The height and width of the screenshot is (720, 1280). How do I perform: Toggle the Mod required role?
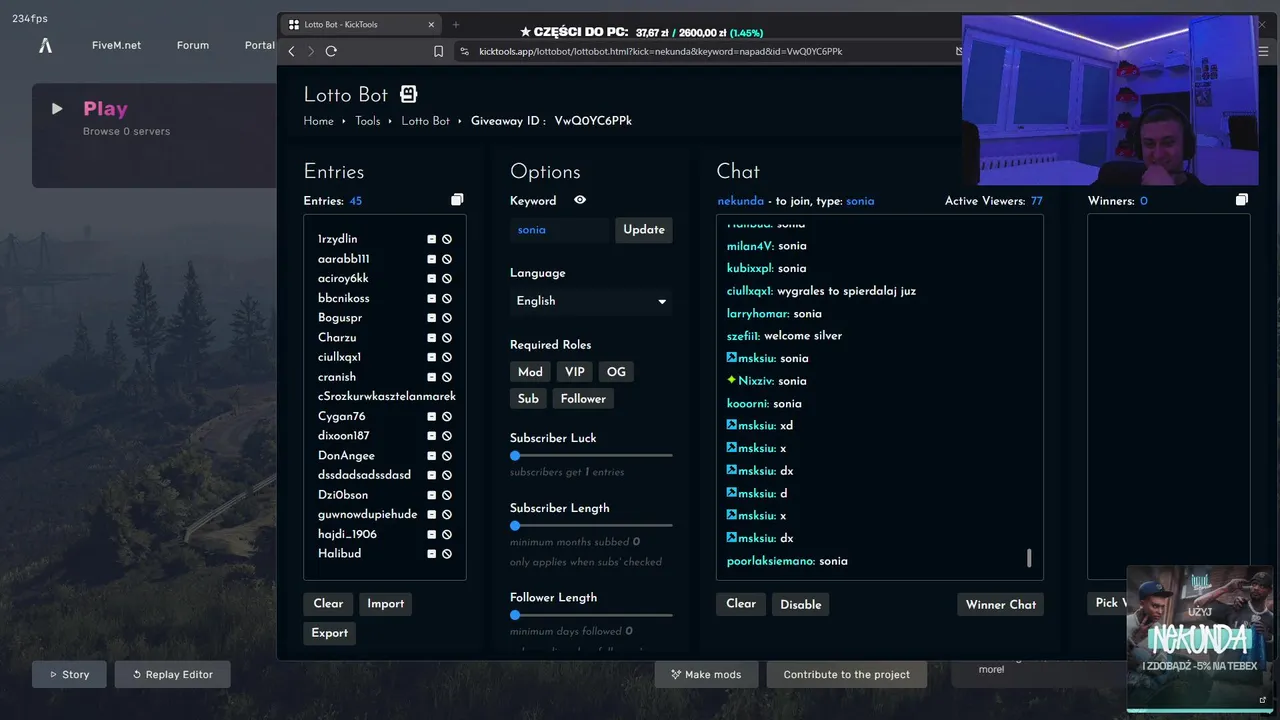pos(530,372)
